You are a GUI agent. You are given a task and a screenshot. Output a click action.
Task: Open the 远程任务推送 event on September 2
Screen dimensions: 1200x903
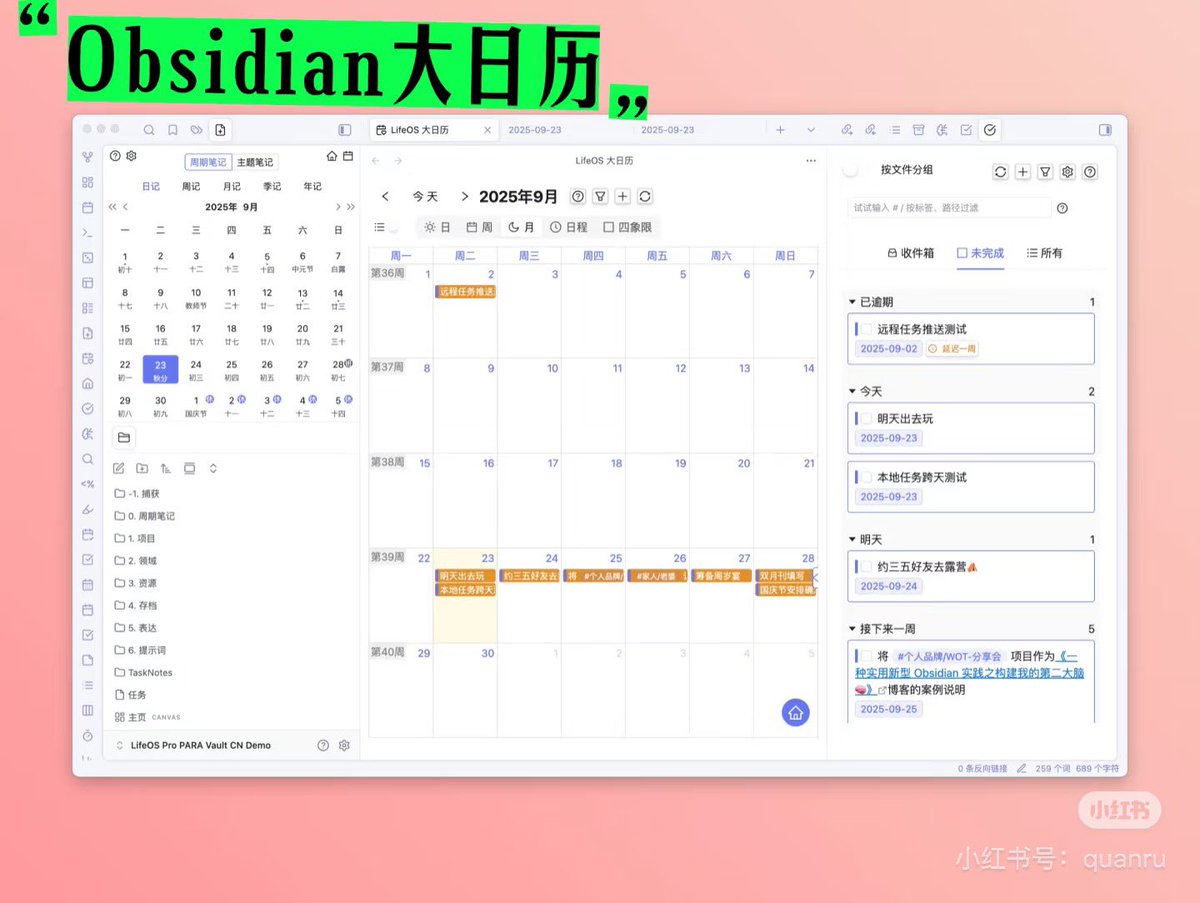click(466, 292)
